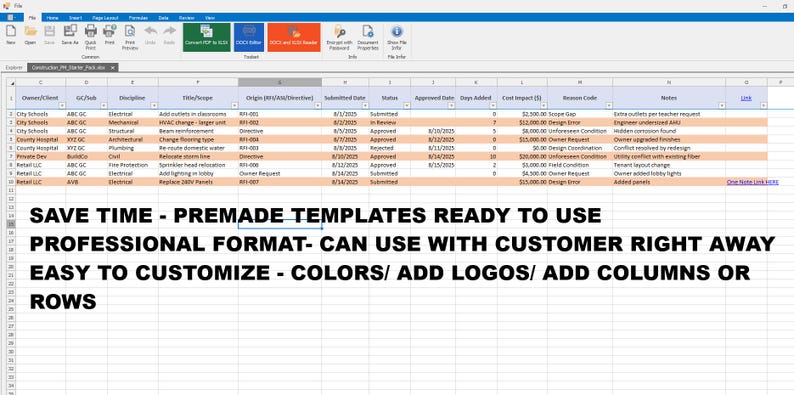794x395 pixels.
Task: Click the 'BuildCo' GC/Sub cell
Action: click(x=86, y=156)
